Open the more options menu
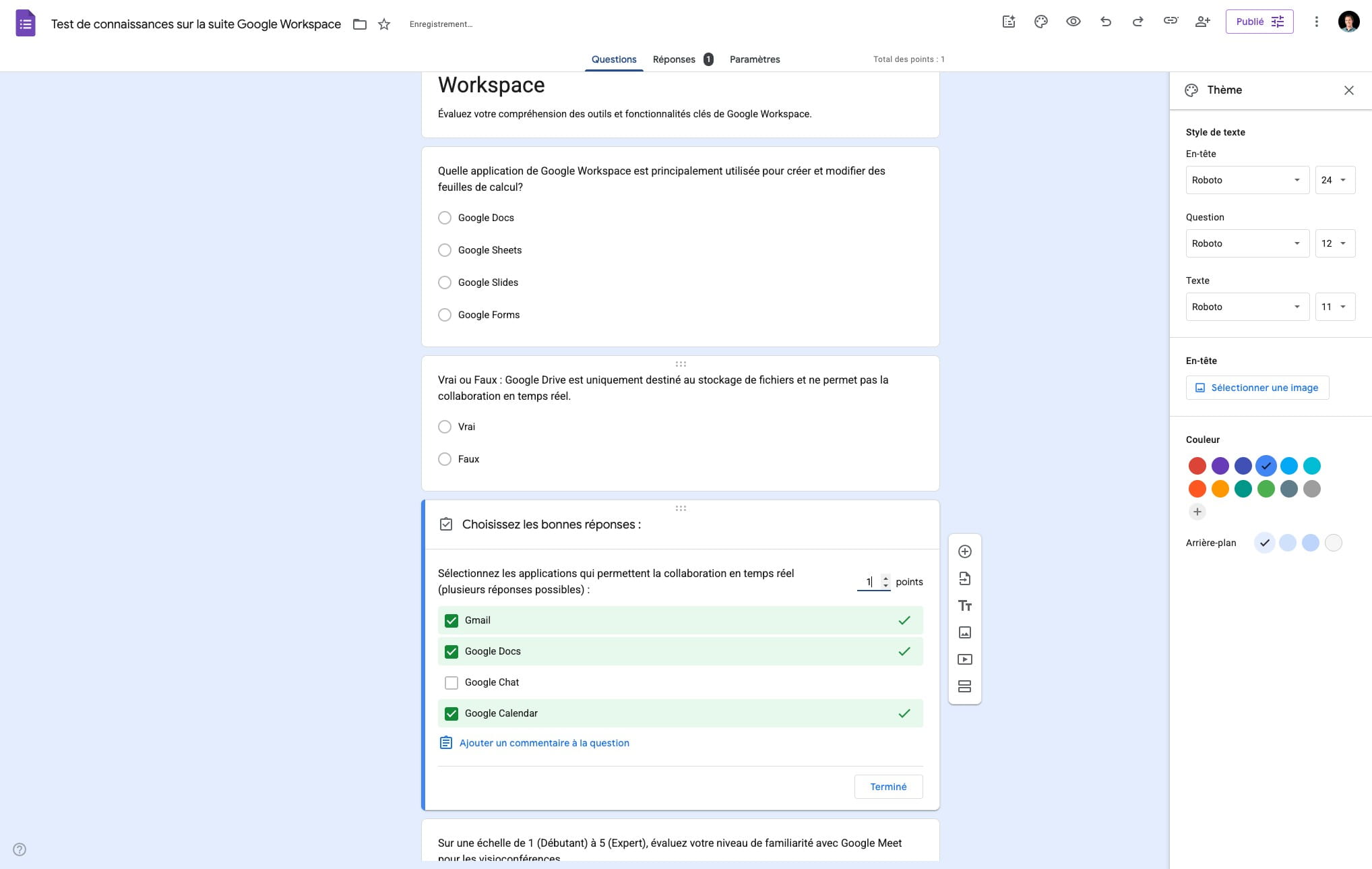1372x869 pixels. [1316, 22]
